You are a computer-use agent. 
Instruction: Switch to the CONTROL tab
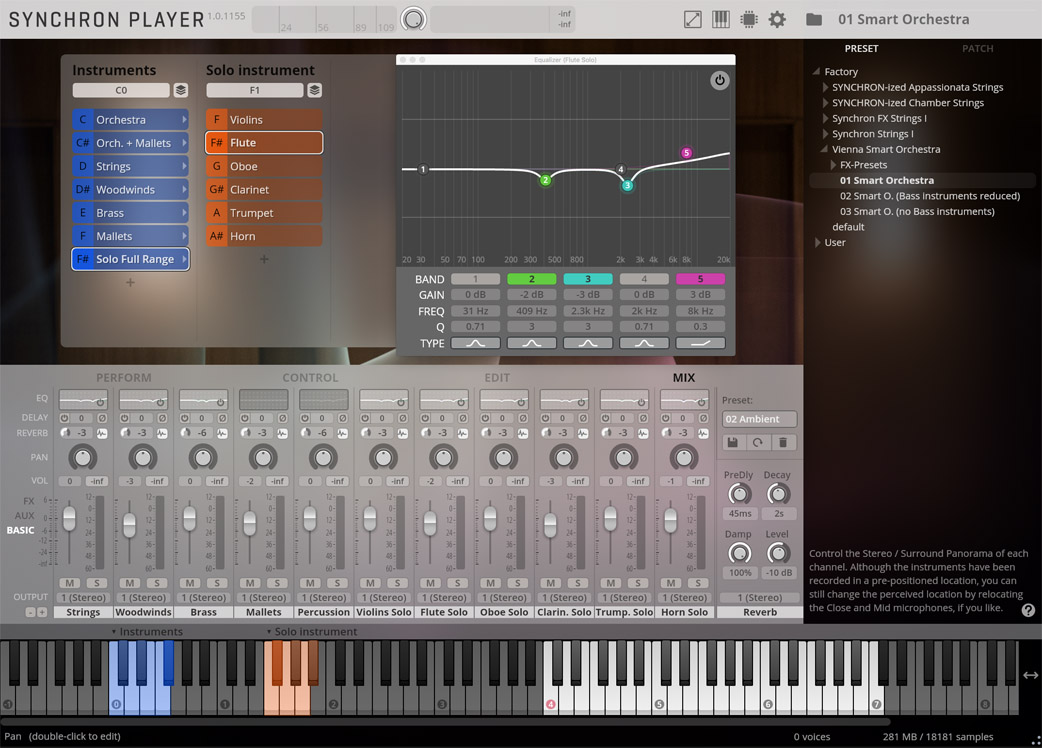tap(310, 378)
